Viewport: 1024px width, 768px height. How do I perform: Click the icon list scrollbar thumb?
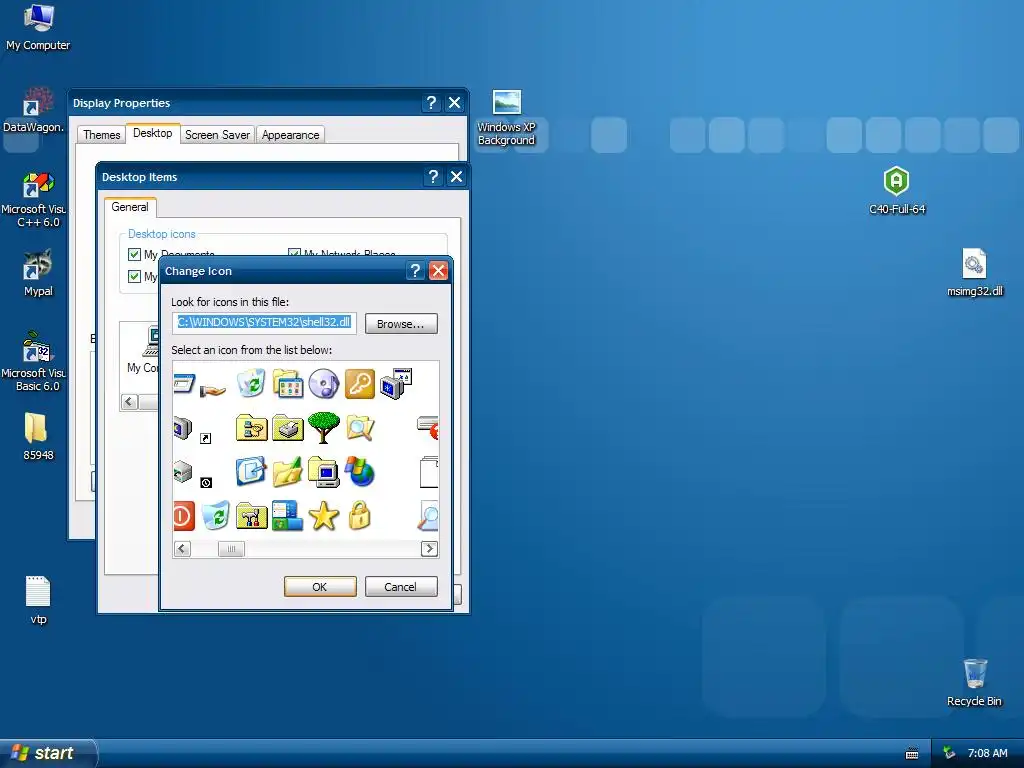coord(231,549)
